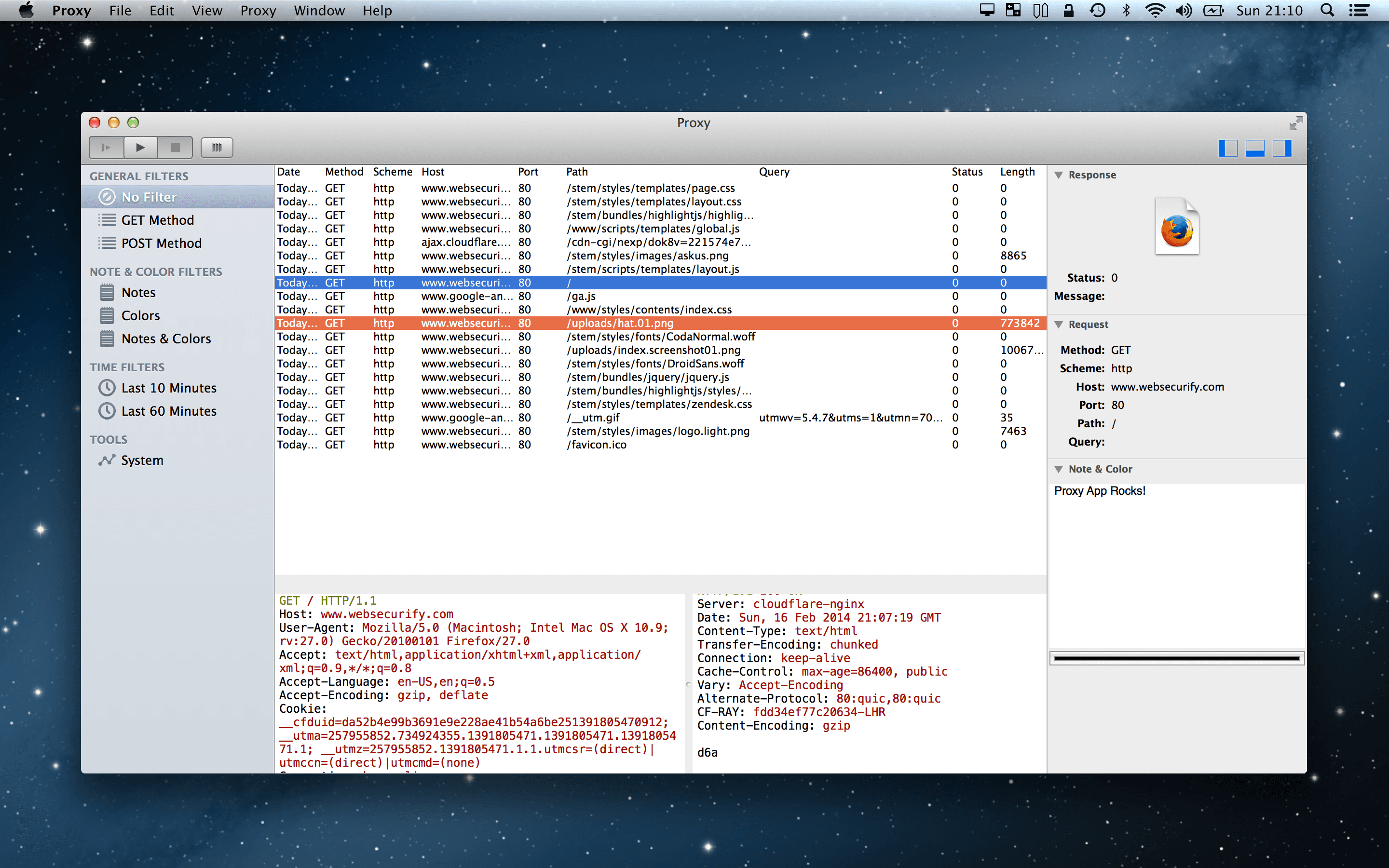Toggle the right inspector panel
1389x868 pixels.
1281,148
